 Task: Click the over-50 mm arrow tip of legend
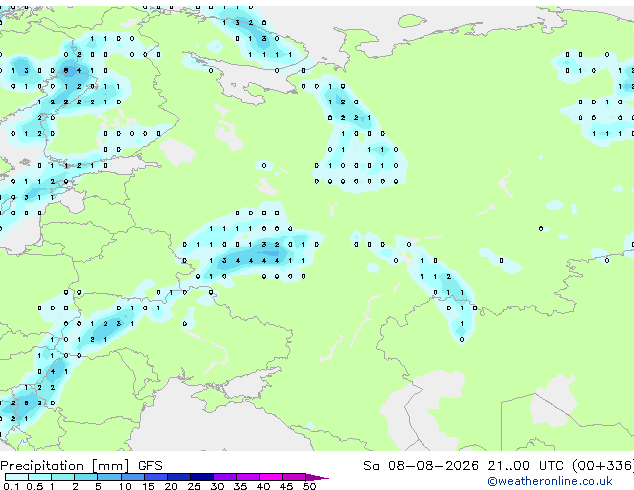click(x=317, y=477)
